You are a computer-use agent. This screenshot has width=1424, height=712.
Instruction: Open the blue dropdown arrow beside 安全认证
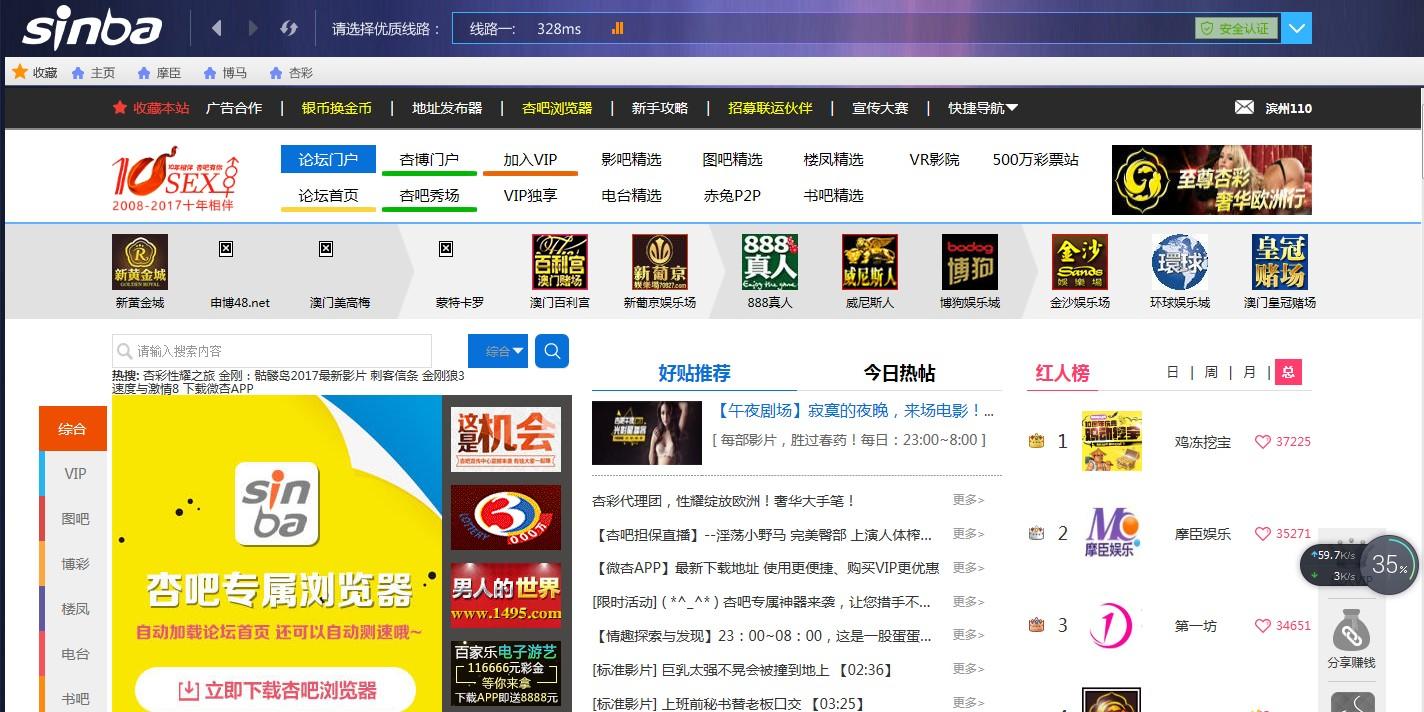pyautogui.click(x=1297, y=28)
